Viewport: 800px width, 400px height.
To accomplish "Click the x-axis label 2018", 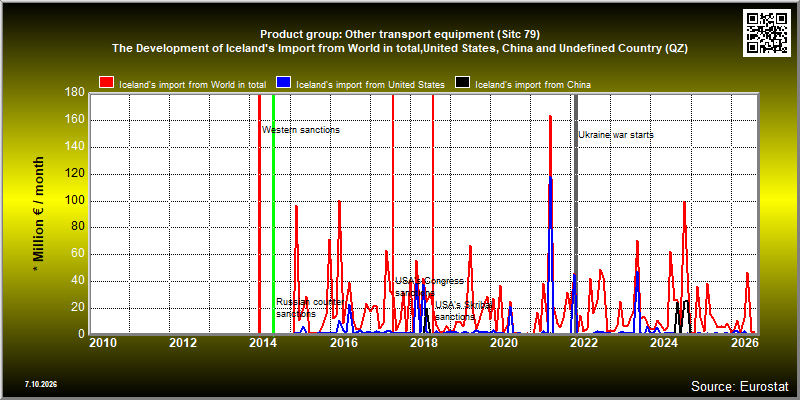I will pos(423,342).
